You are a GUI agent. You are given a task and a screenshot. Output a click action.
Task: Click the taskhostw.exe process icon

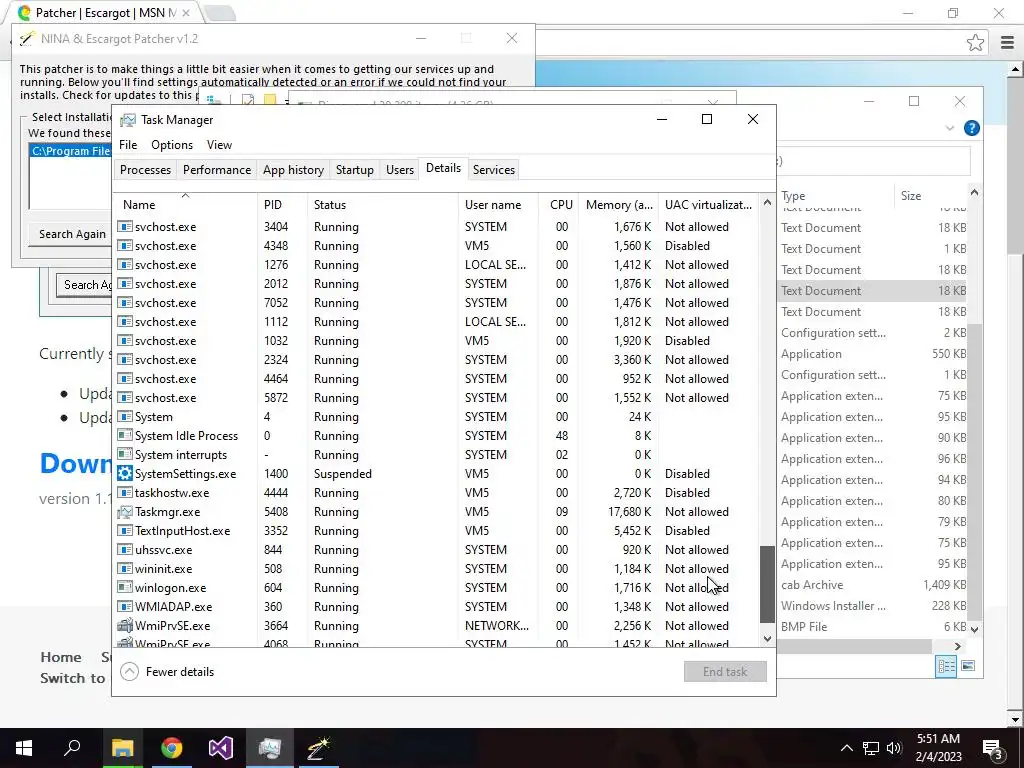(x=125, y=493)
